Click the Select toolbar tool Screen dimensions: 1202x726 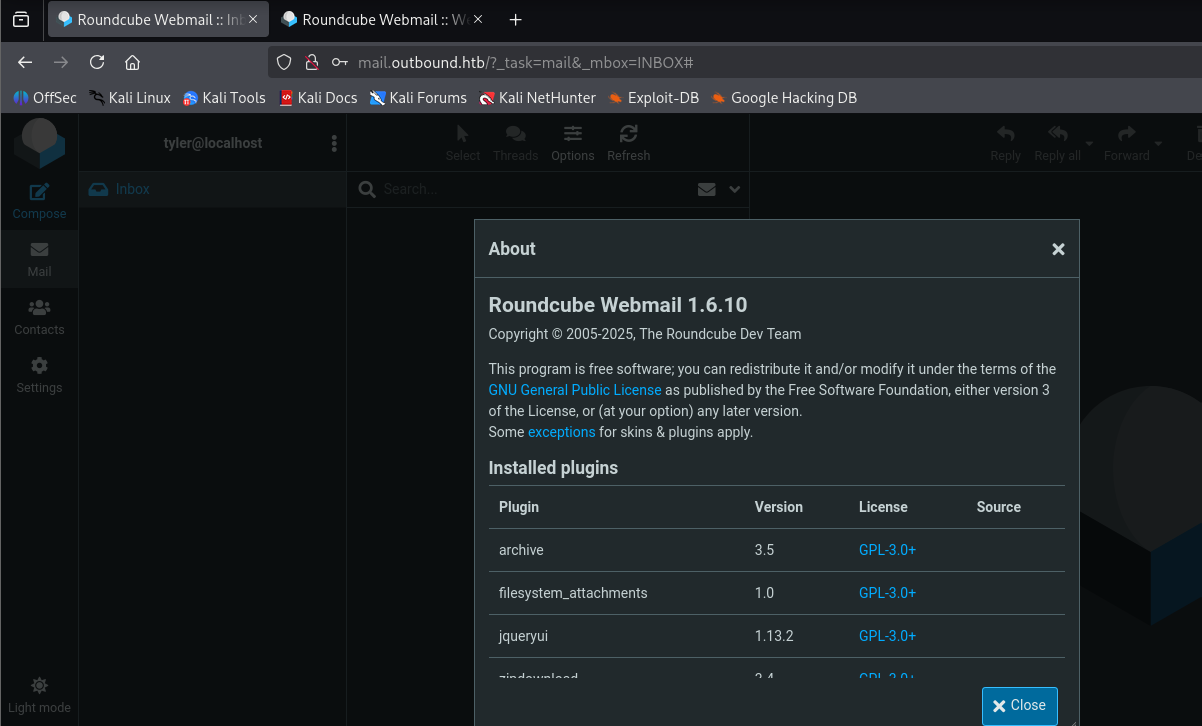(x=463, y=143)
